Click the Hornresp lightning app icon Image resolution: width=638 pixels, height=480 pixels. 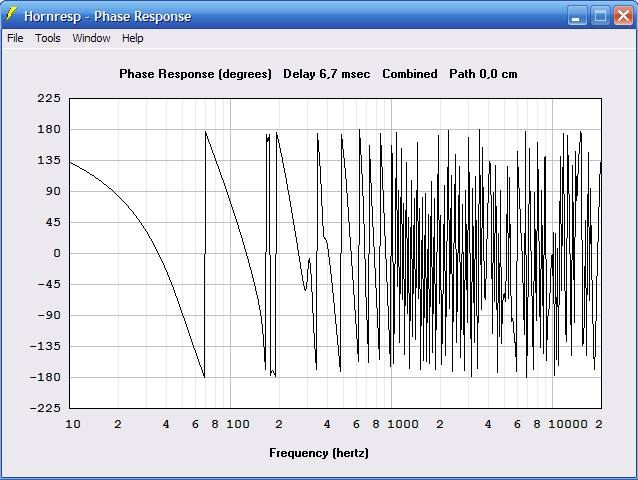[11, 15]
